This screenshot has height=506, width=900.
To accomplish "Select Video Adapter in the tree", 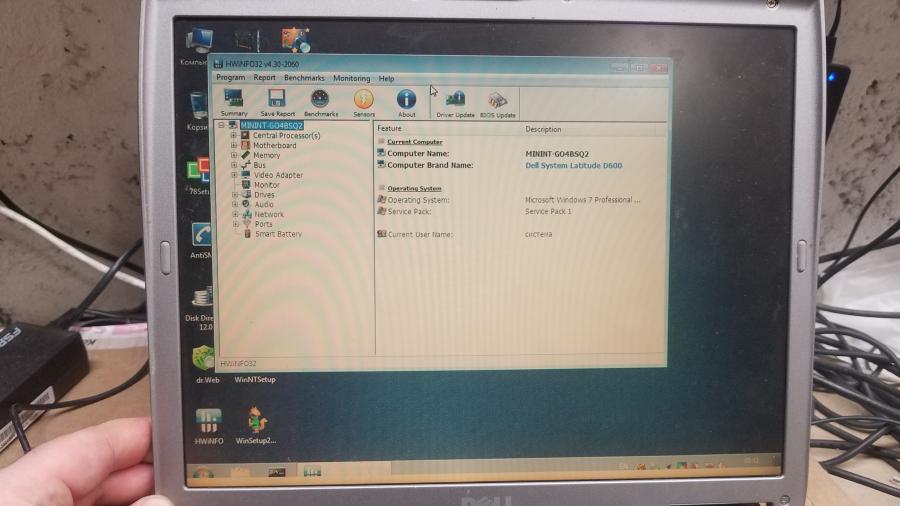I will pos(278,175).
